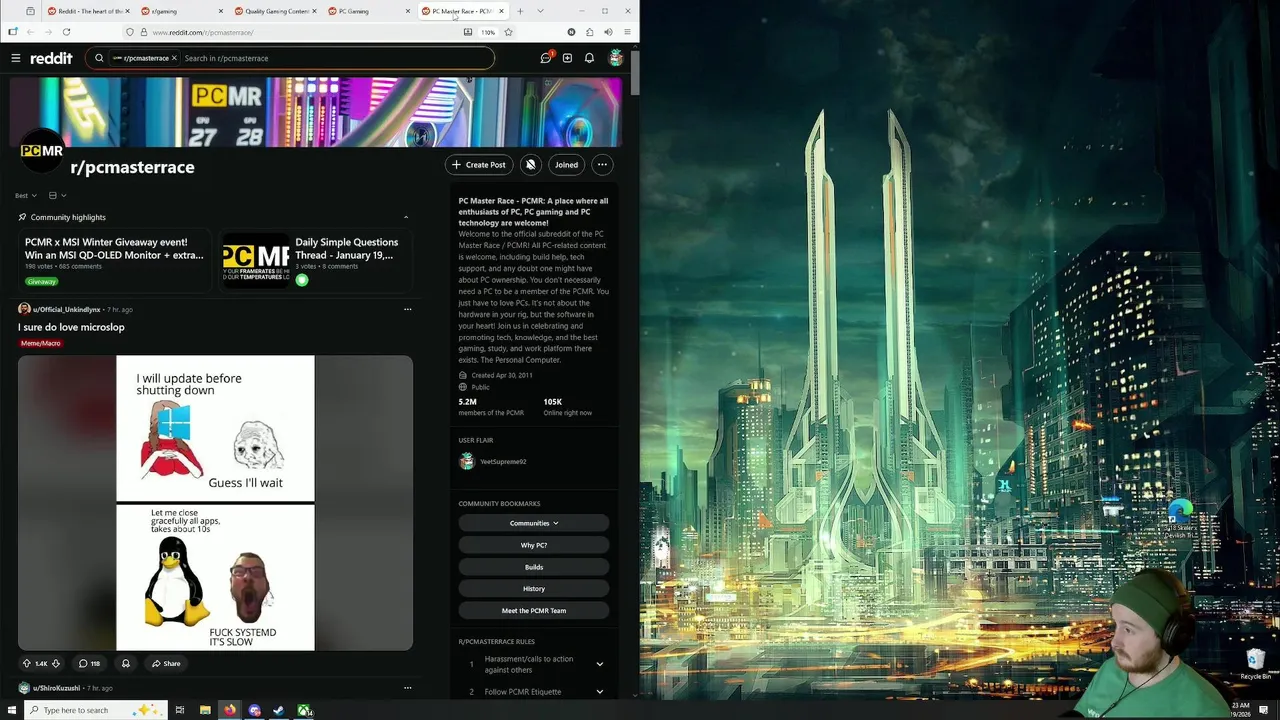Screen dimensions: 1280x720
Task: Downvote the 'I sure do love microslop' post
Action: 56,663
